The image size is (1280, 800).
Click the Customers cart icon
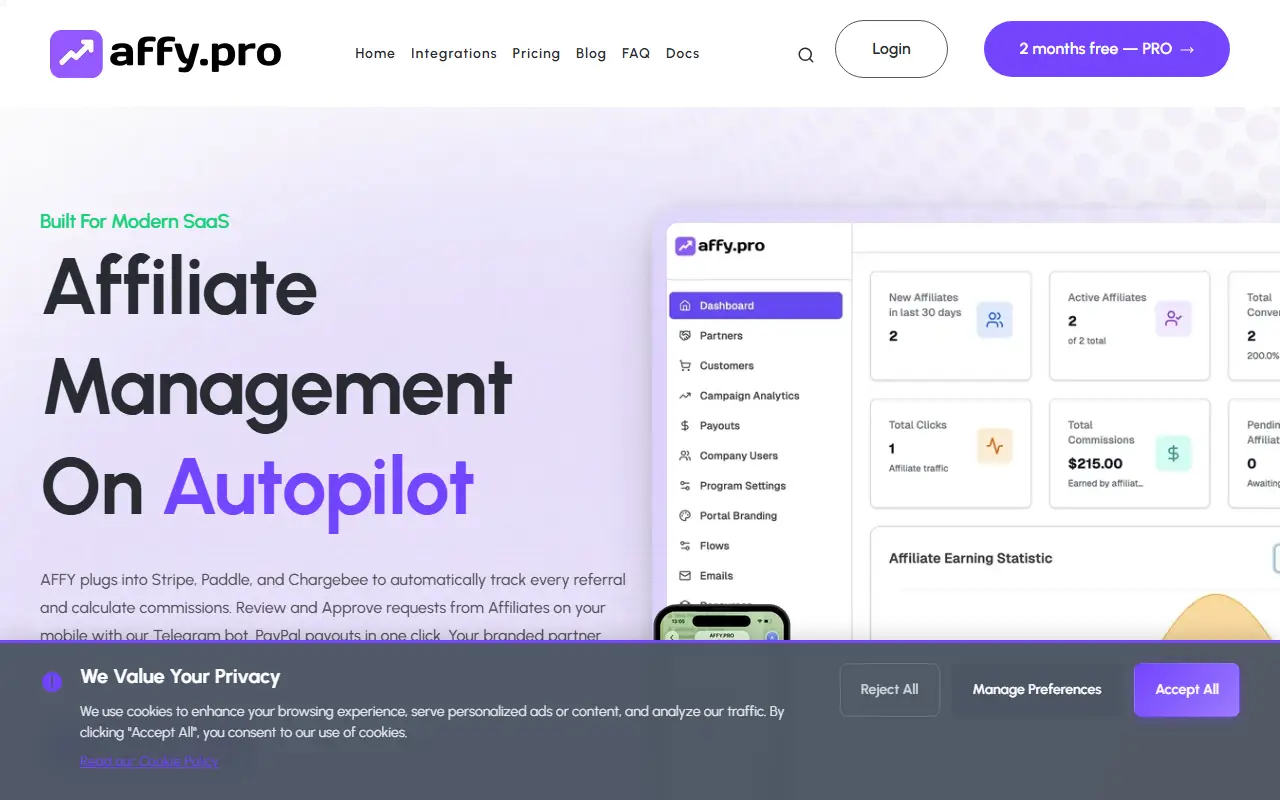[685, 366]
